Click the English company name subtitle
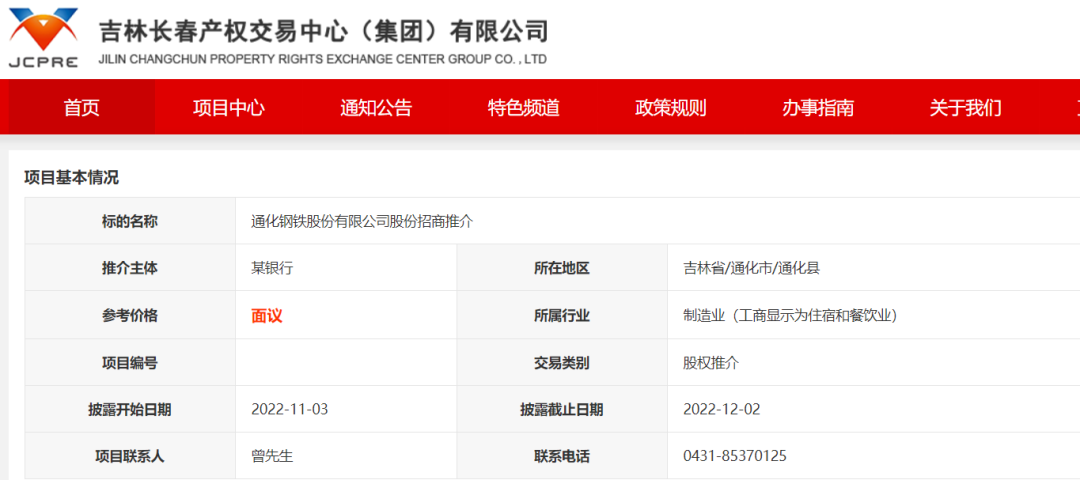 click(322, 60)
